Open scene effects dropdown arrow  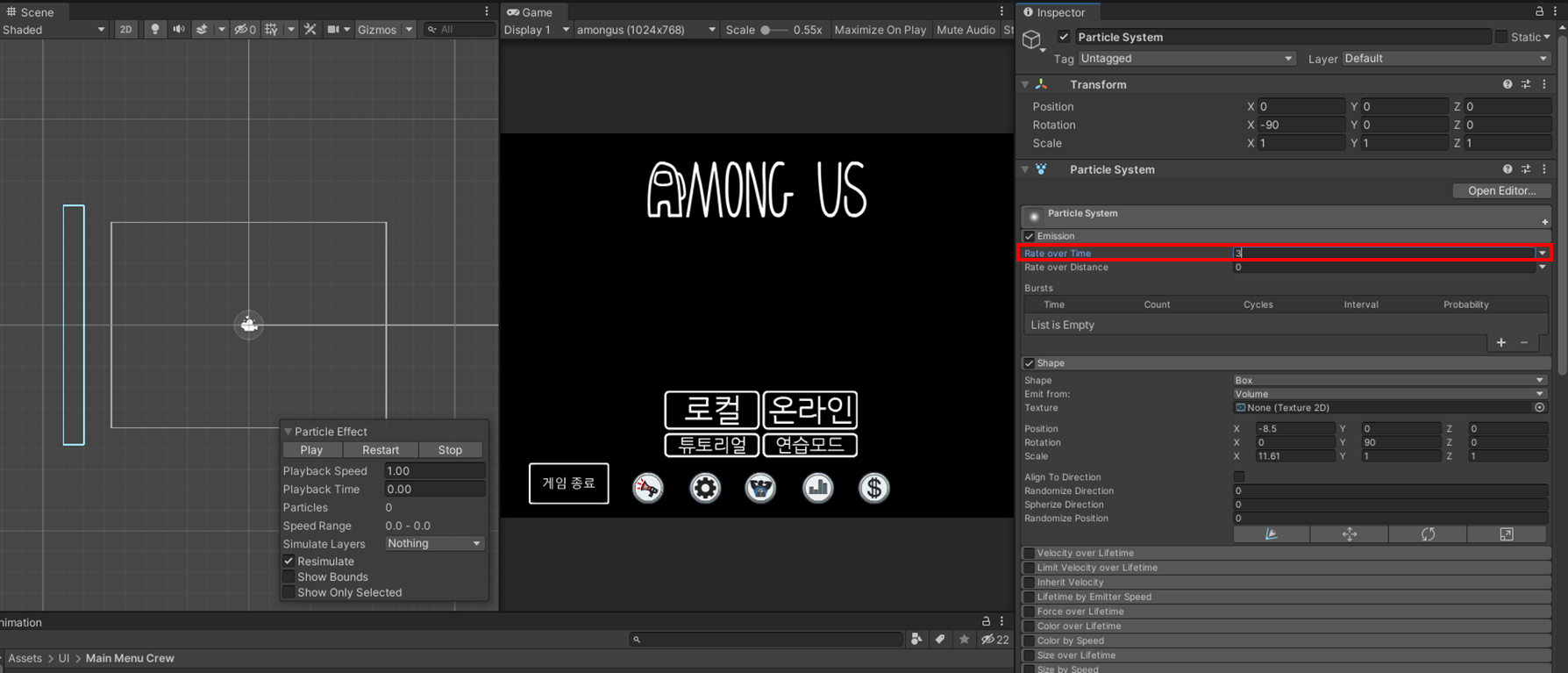221,29
